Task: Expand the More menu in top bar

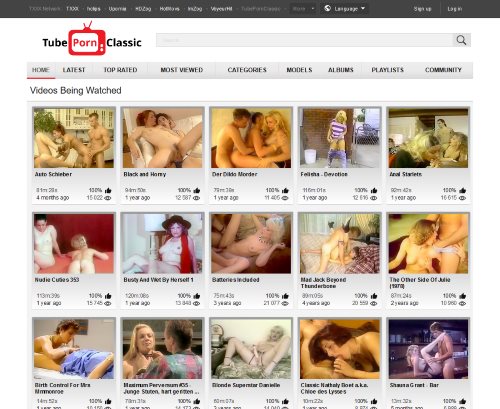Action: [303, 9]
